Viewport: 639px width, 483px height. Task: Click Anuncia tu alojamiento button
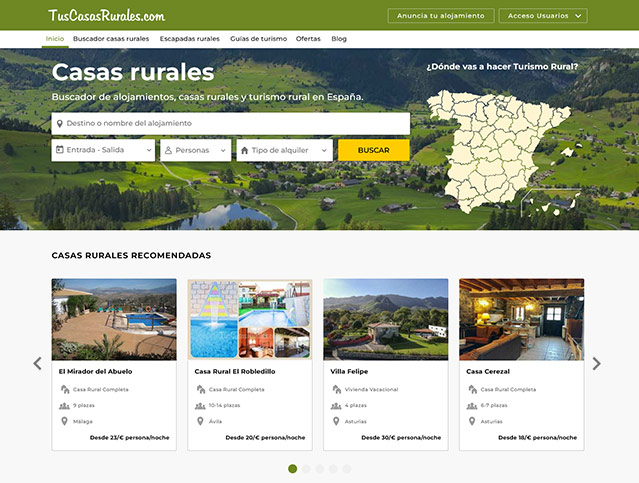click(x=440, y=16)
